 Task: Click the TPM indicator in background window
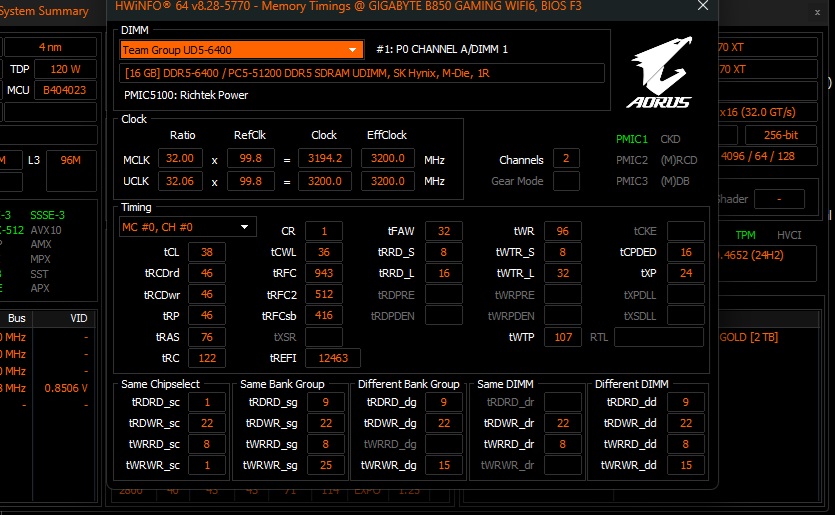[x=745, y=235]
